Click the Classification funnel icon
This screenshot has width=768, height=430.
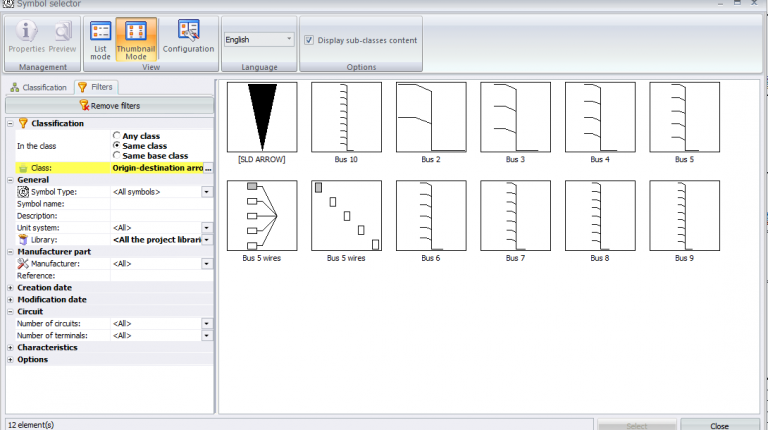[23, 123]
